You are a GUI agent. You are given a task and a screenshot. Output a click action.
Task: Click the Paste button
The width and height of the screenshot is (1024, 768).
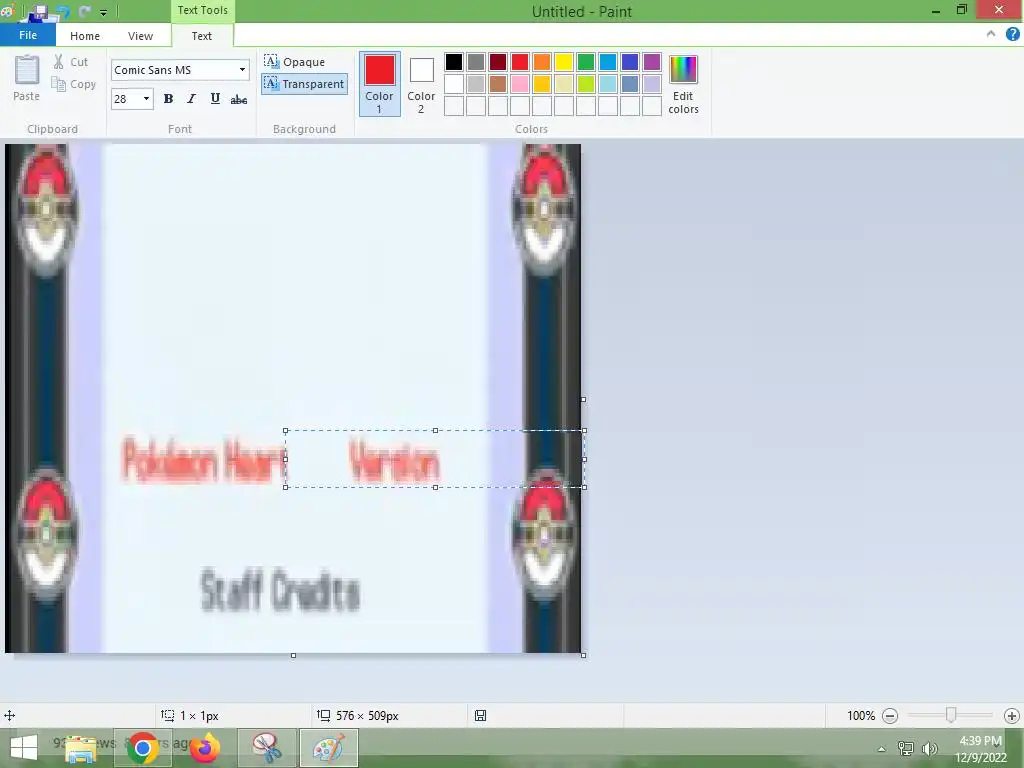click(27, 78)
